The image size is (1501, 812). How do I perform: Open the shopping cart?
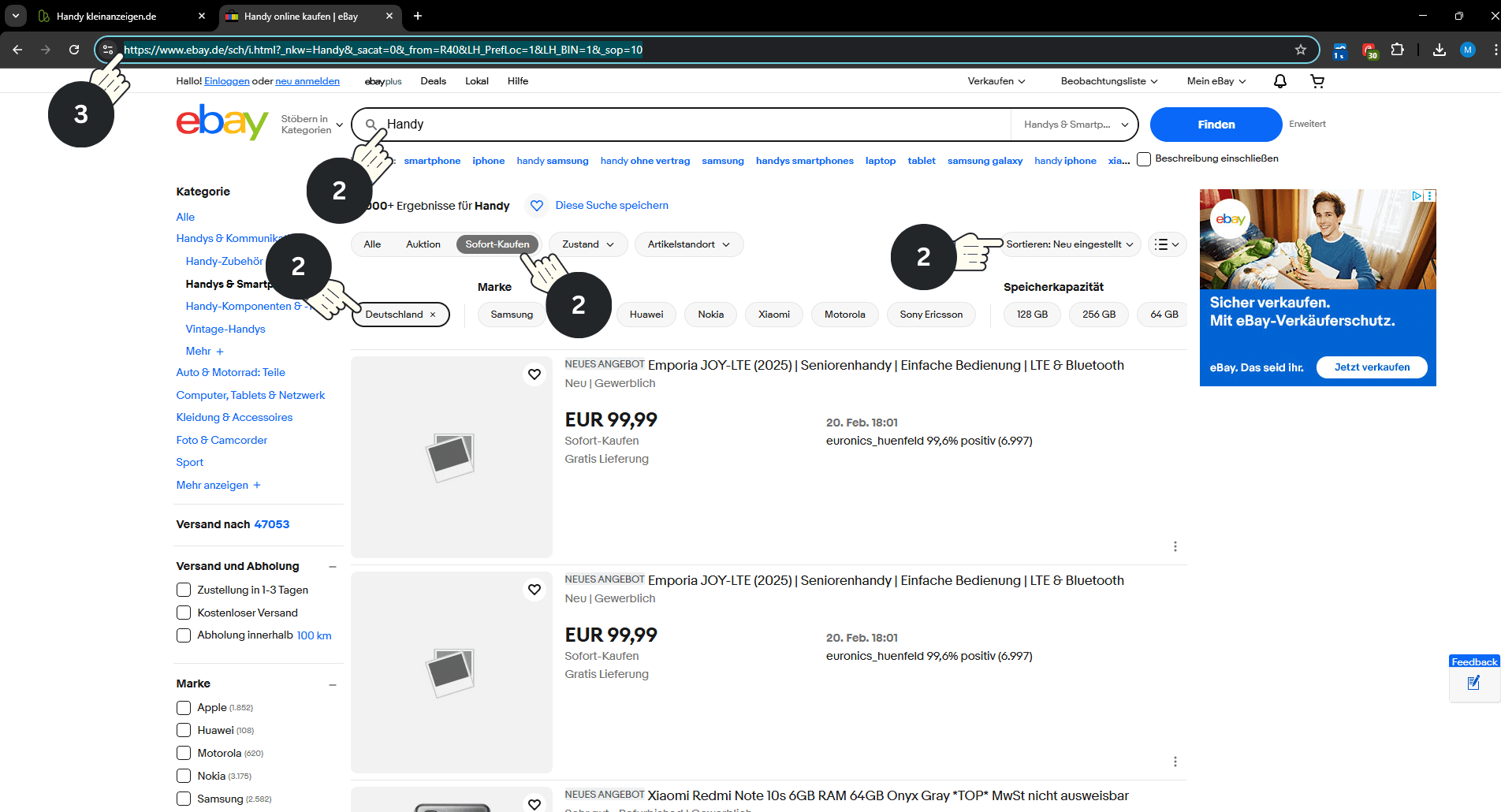[x=1317, y=80]
